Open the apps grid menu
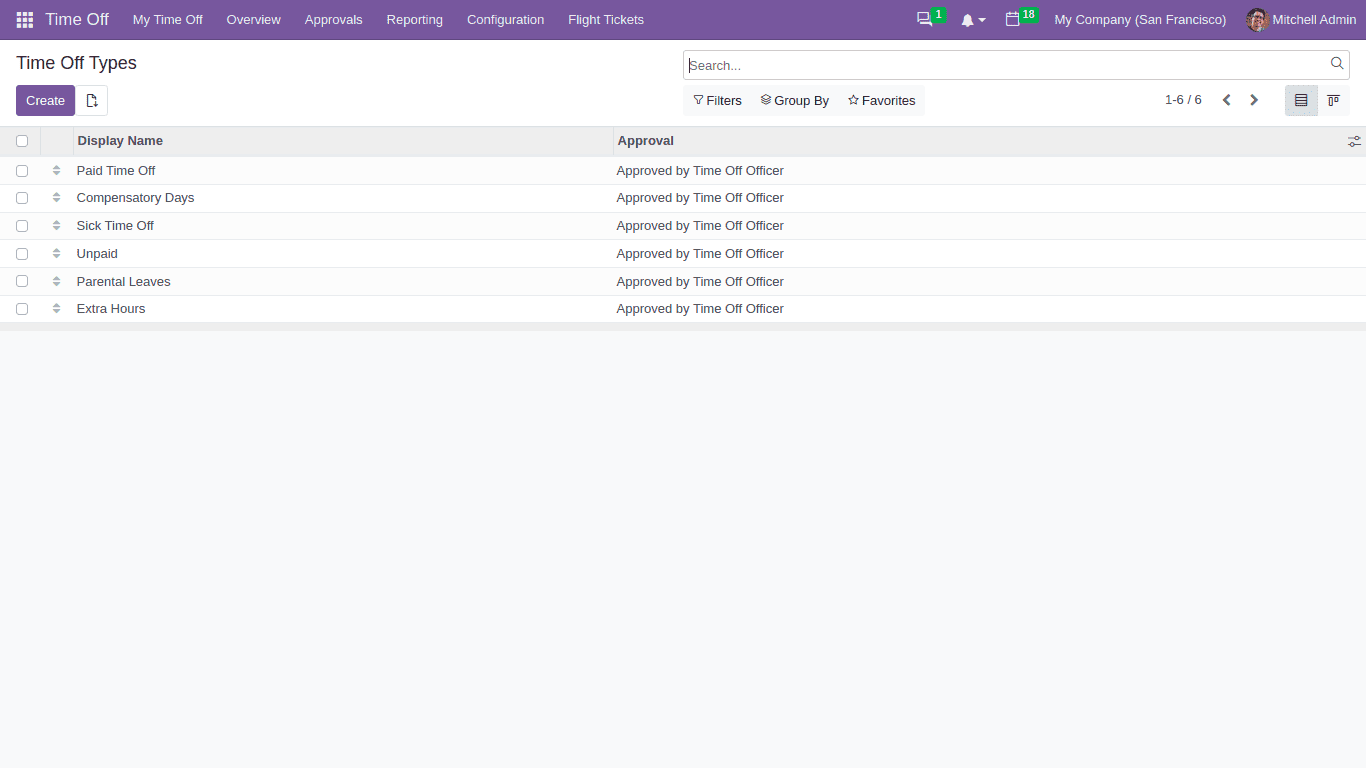This screenshot has width=1366, height=768. pos(23,19)
